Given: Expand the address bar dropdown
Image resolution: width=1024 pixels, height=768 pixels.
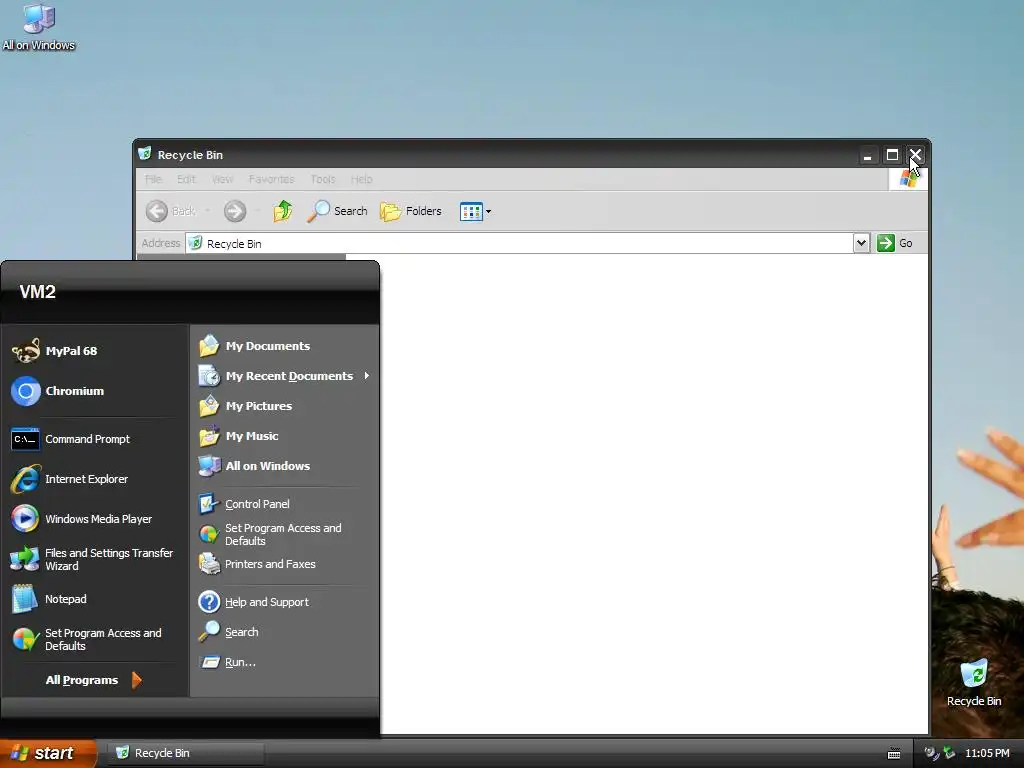Looking at the screenshot, I should point(861,243).
